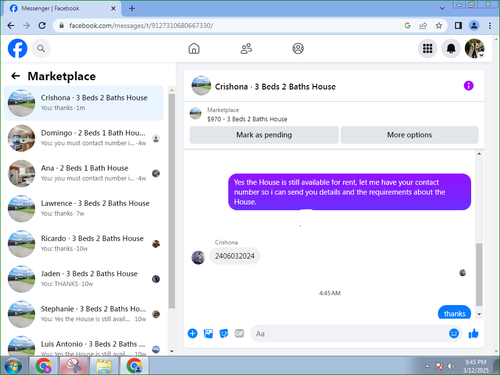Click the address bar URL
The height and width of the screenshot is (375, 500).
coord(141,26)
